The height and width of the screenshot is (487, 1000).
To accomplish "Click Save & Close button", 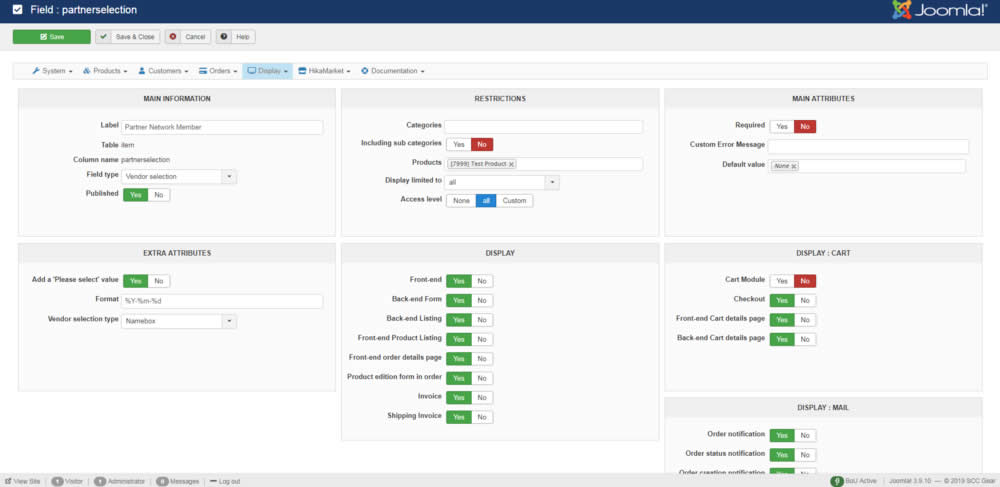I will [128, 37].
